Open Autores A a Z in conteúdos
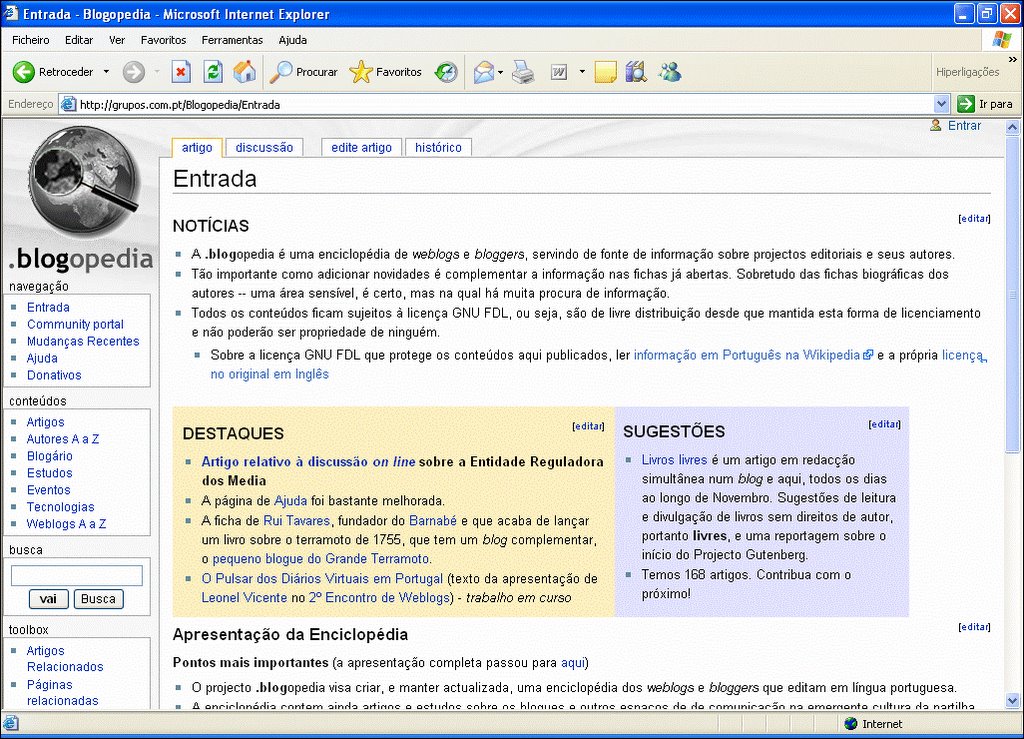 pos(63,439)
